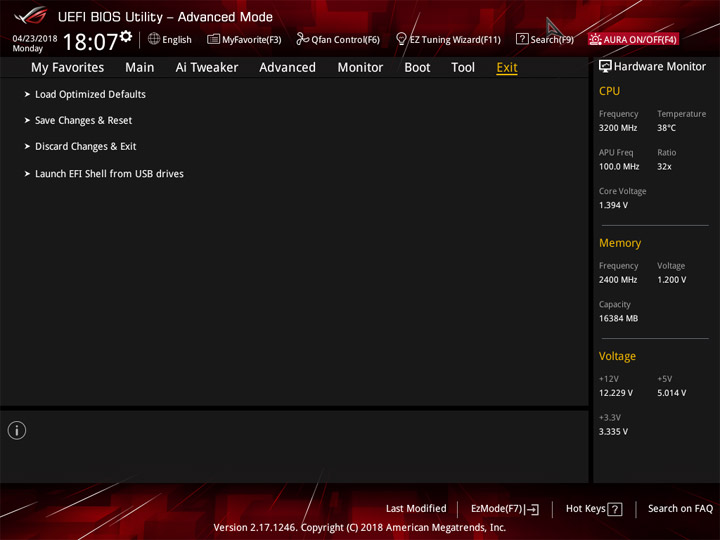720x540 pixels.
Task: Click the settings gear next to the clock
Action: (x=126, y=36)
